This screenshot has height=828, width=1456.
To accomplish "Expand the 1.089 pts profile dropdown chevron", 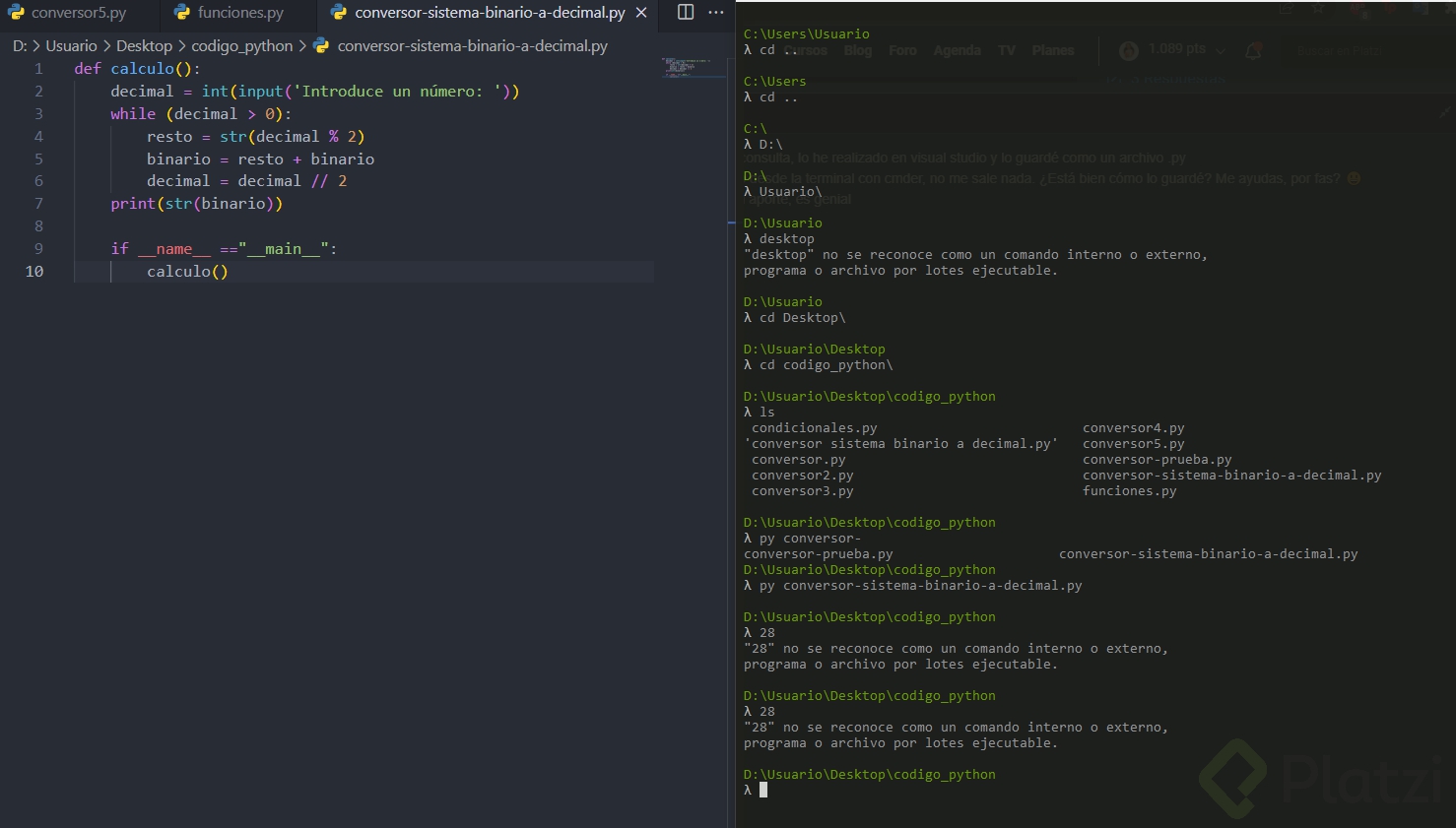I will pos(1221,50).
